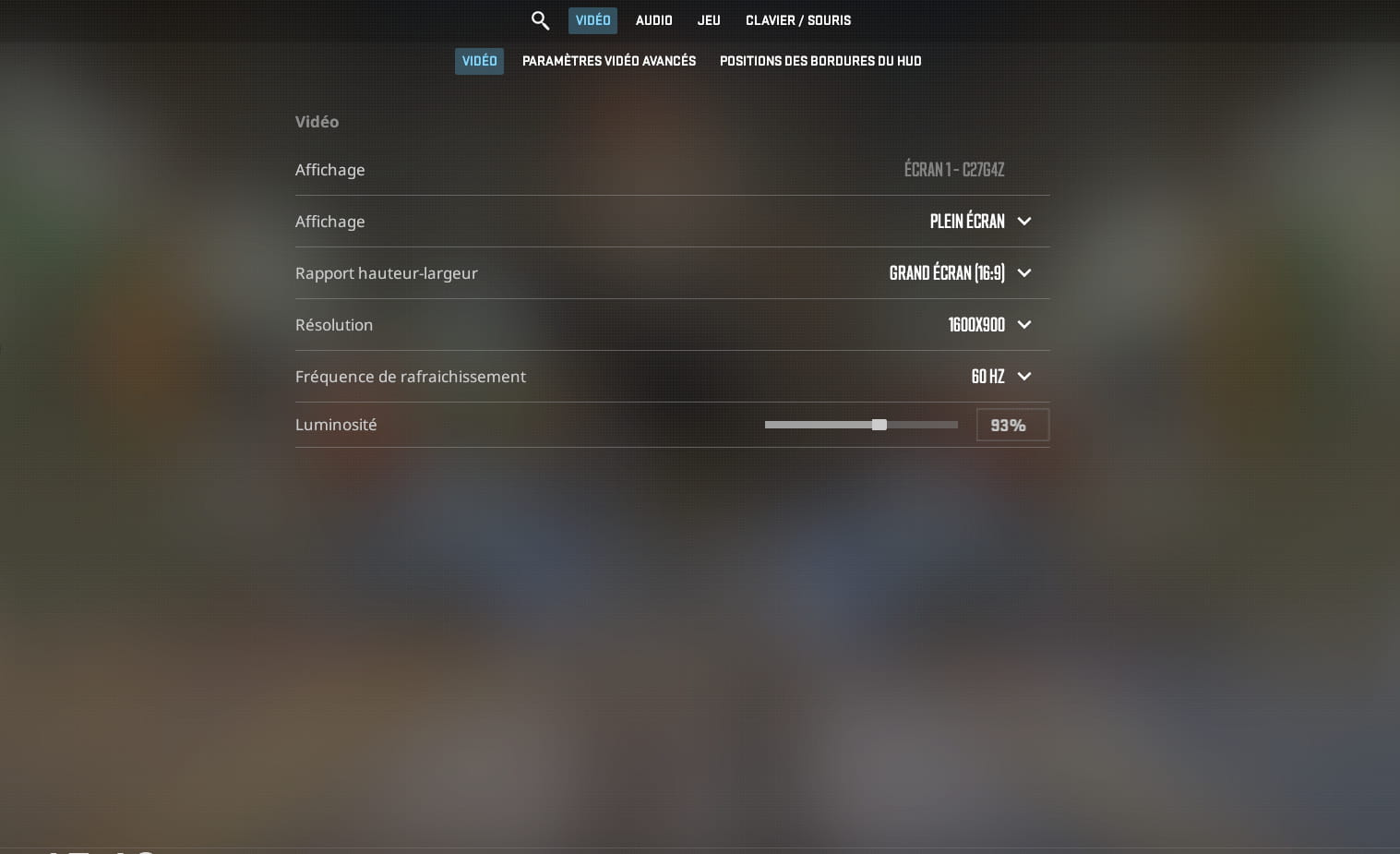
Task: Open Positions des bordures du HUD
Action: click(x=820, y=61)
